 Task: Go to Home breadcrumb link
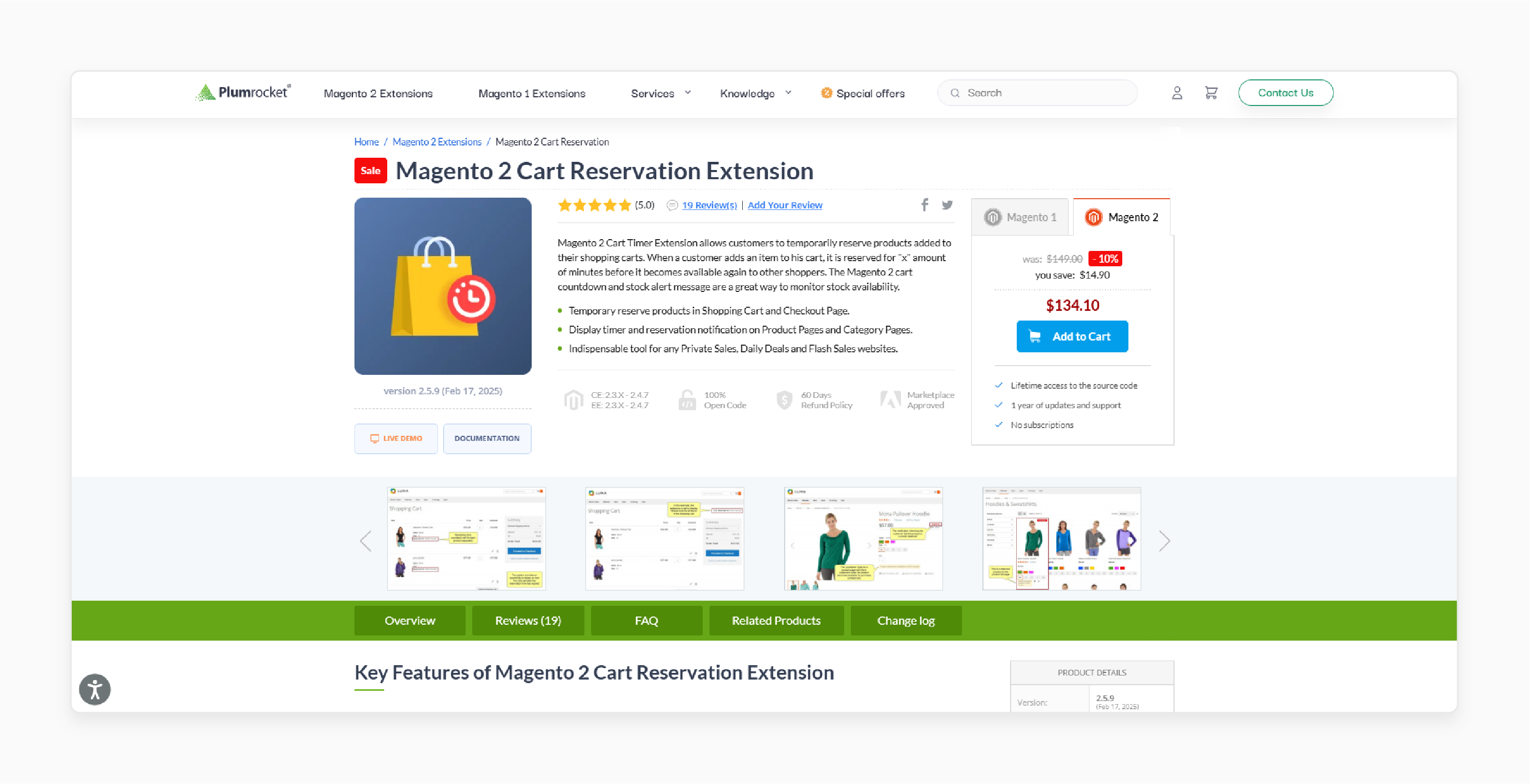click(x=366, y=142)
